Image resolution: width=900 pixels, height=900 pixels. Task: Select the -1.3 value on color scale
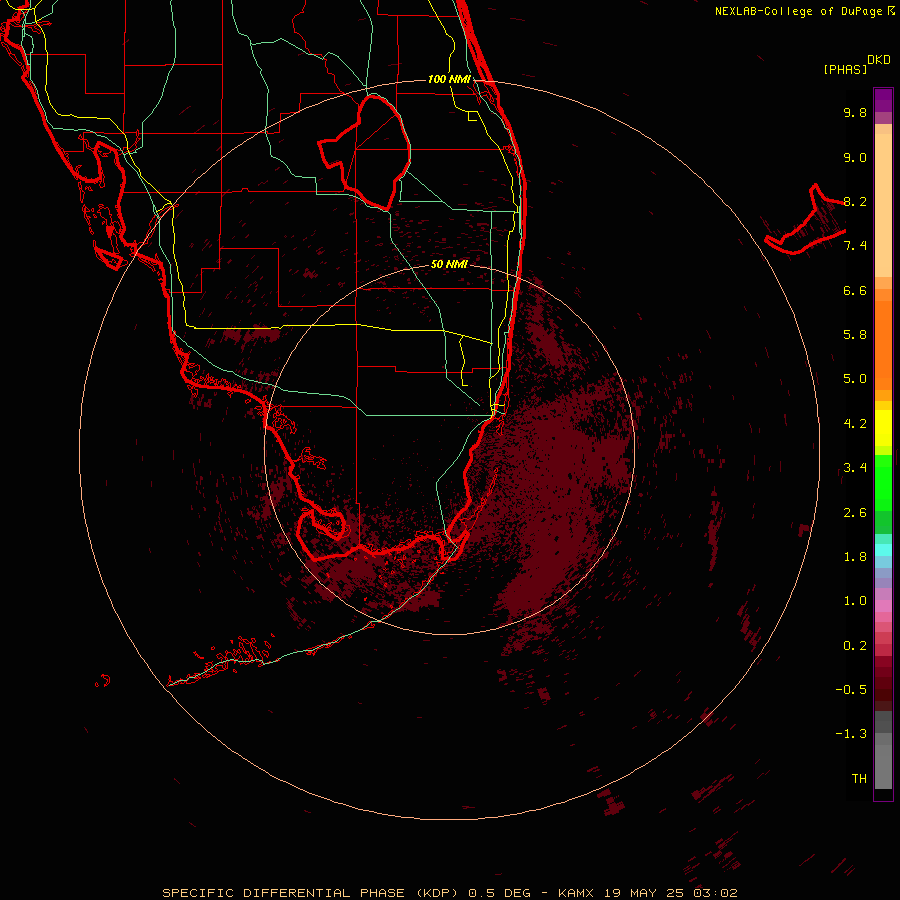(x=851, y=734)
